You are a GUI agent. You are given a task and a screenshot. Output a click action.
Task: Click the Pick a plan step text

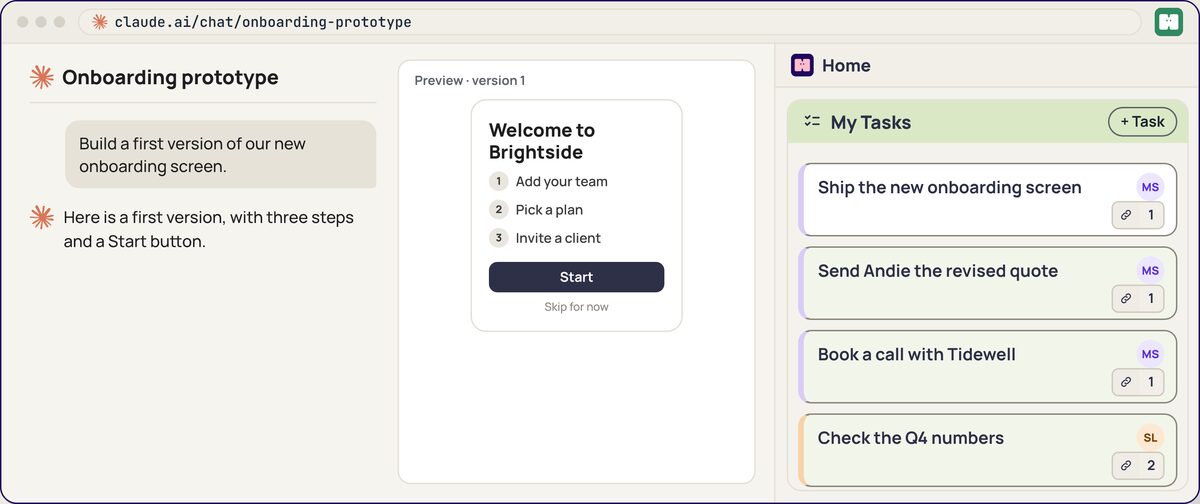tap(549, 209)
